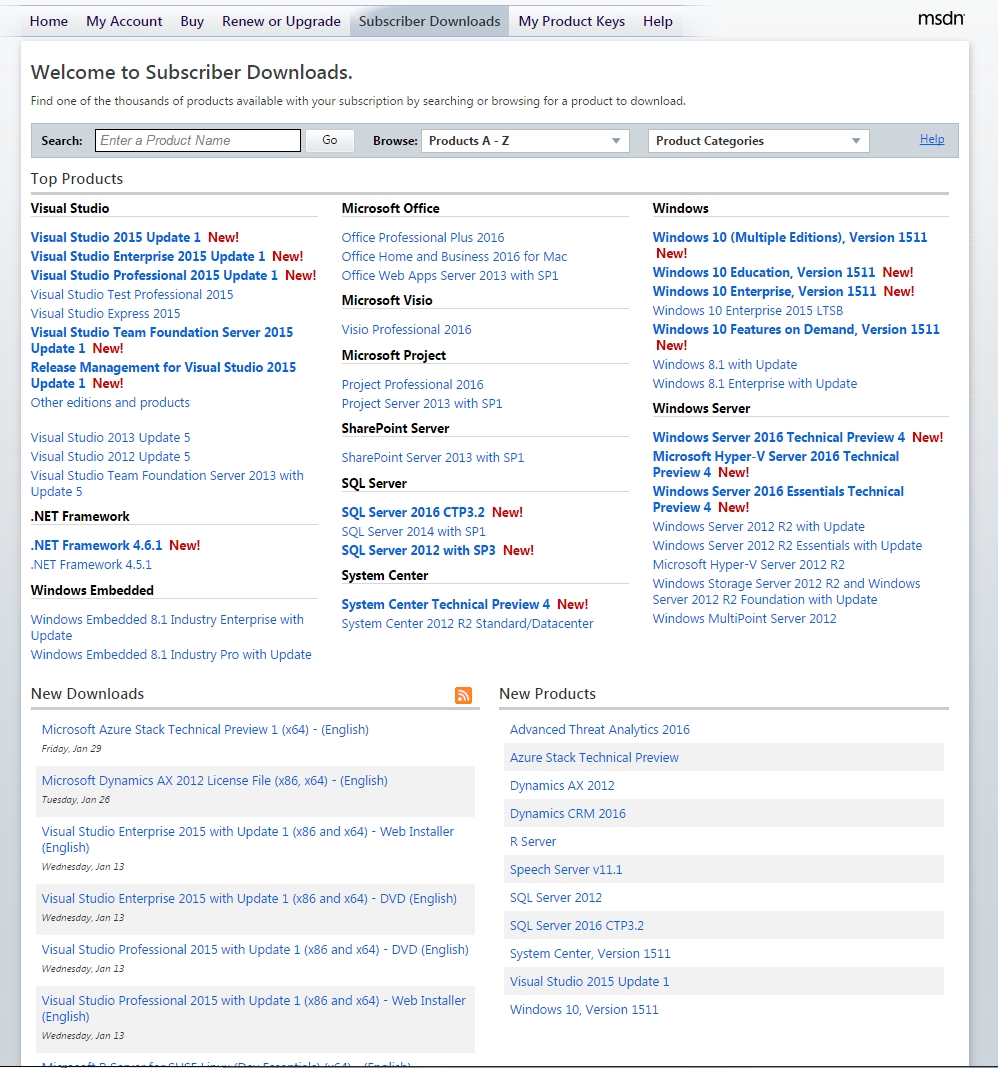Screen dimensions: 998x1068
Task: Open Windows Server 2016 Technical Preview 4
Action: 779,438
